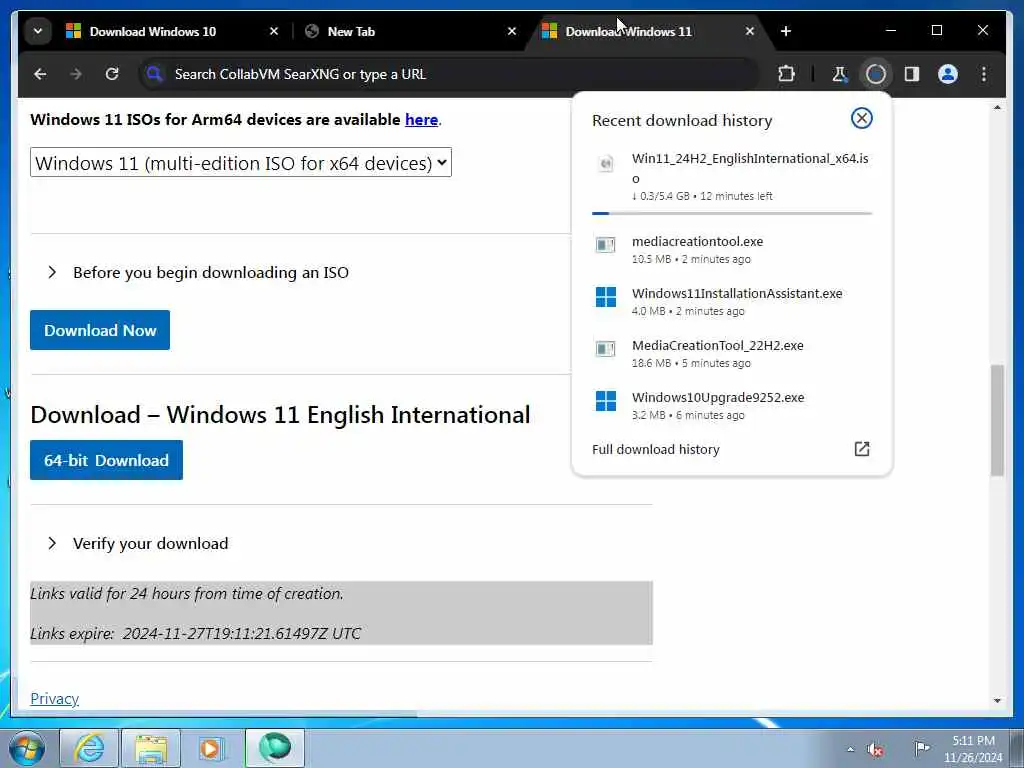This screenshot has width=1024, height=768.
Task: Open the Chrome three-dot menu
Action: 984,74
